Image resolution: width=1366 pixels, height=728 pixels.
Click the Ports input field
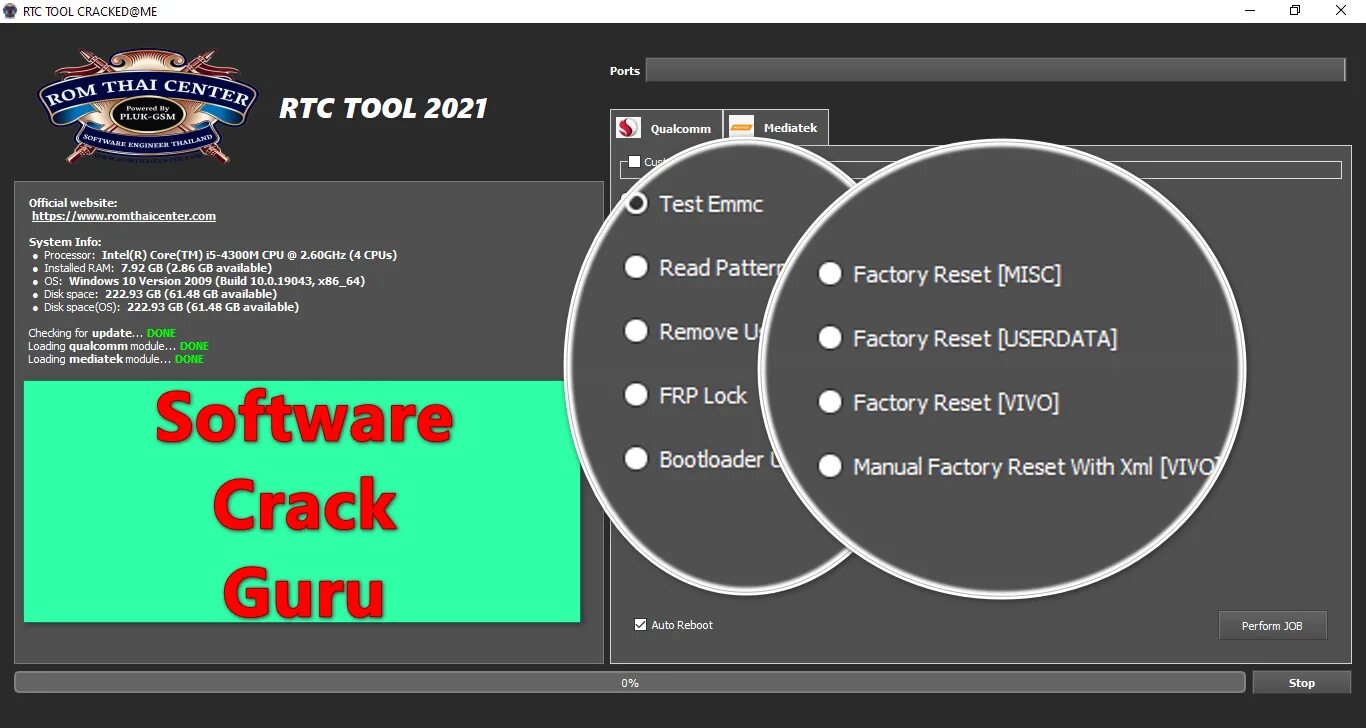(995, 70)
